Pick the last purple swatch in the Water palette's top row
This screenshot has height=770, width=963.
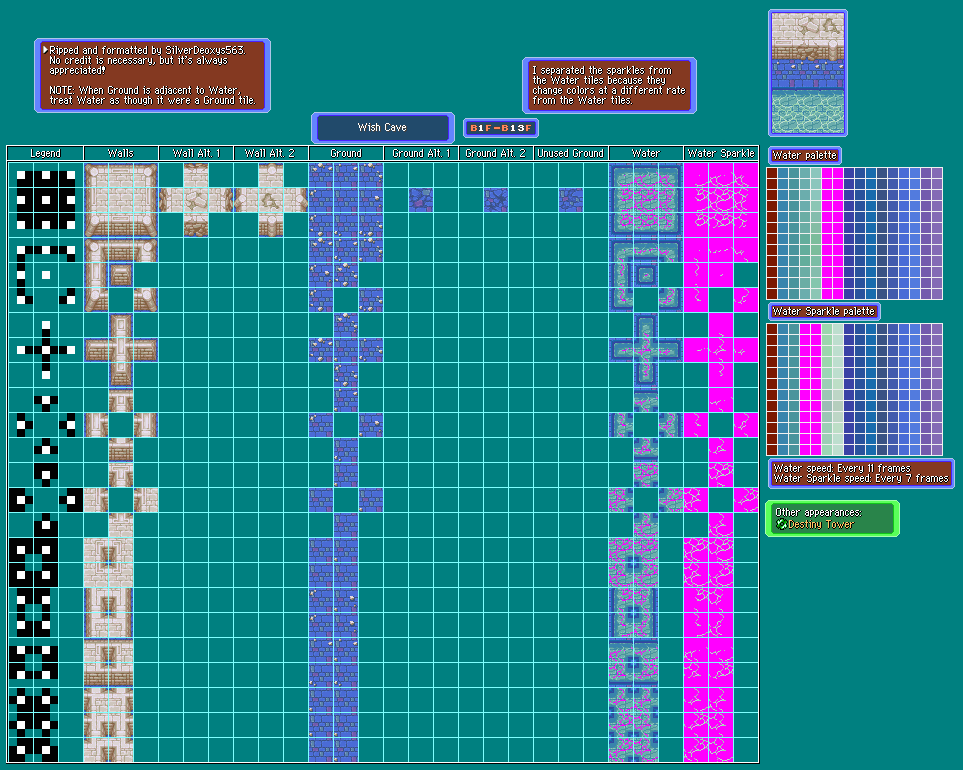[x=937, y=173]
